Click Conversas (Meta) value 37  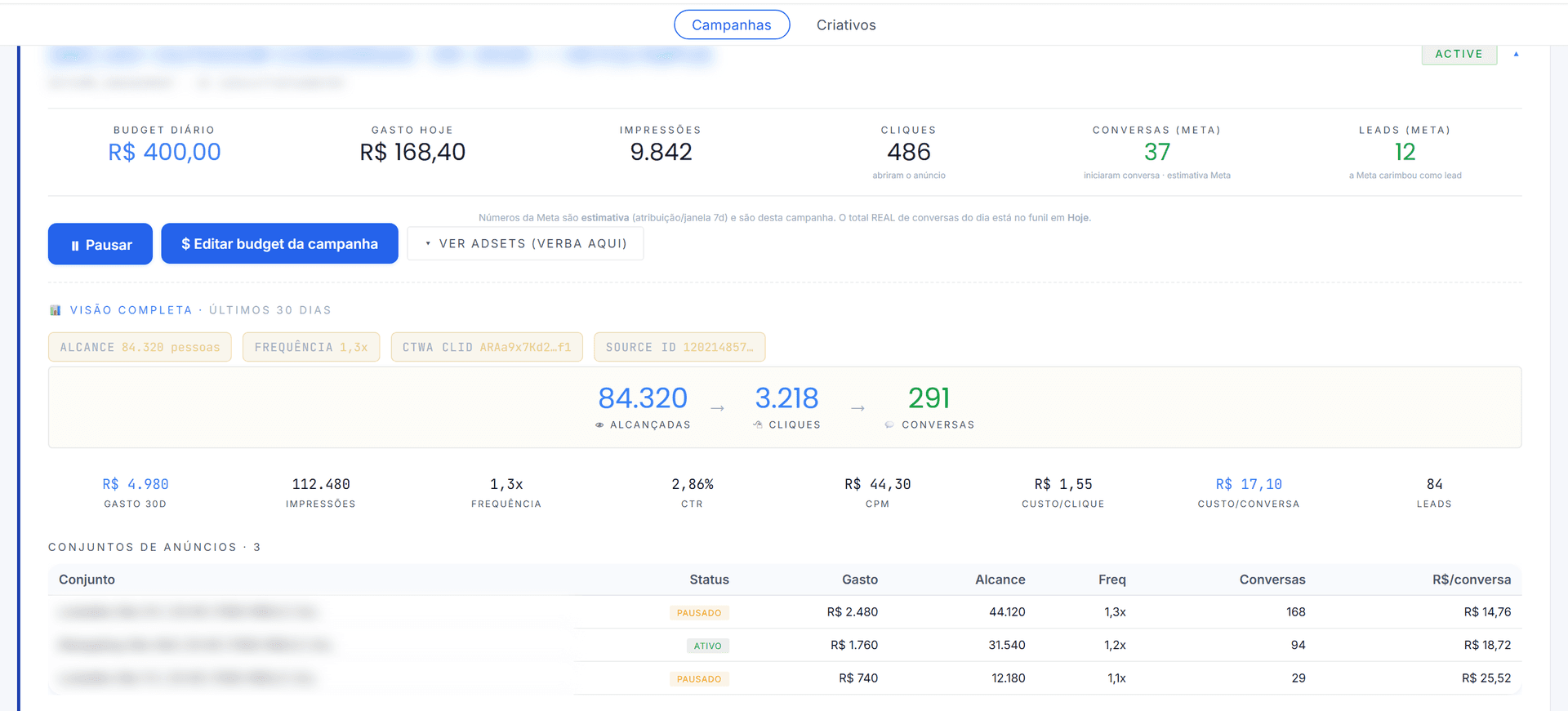click(x=1157, y=152)
